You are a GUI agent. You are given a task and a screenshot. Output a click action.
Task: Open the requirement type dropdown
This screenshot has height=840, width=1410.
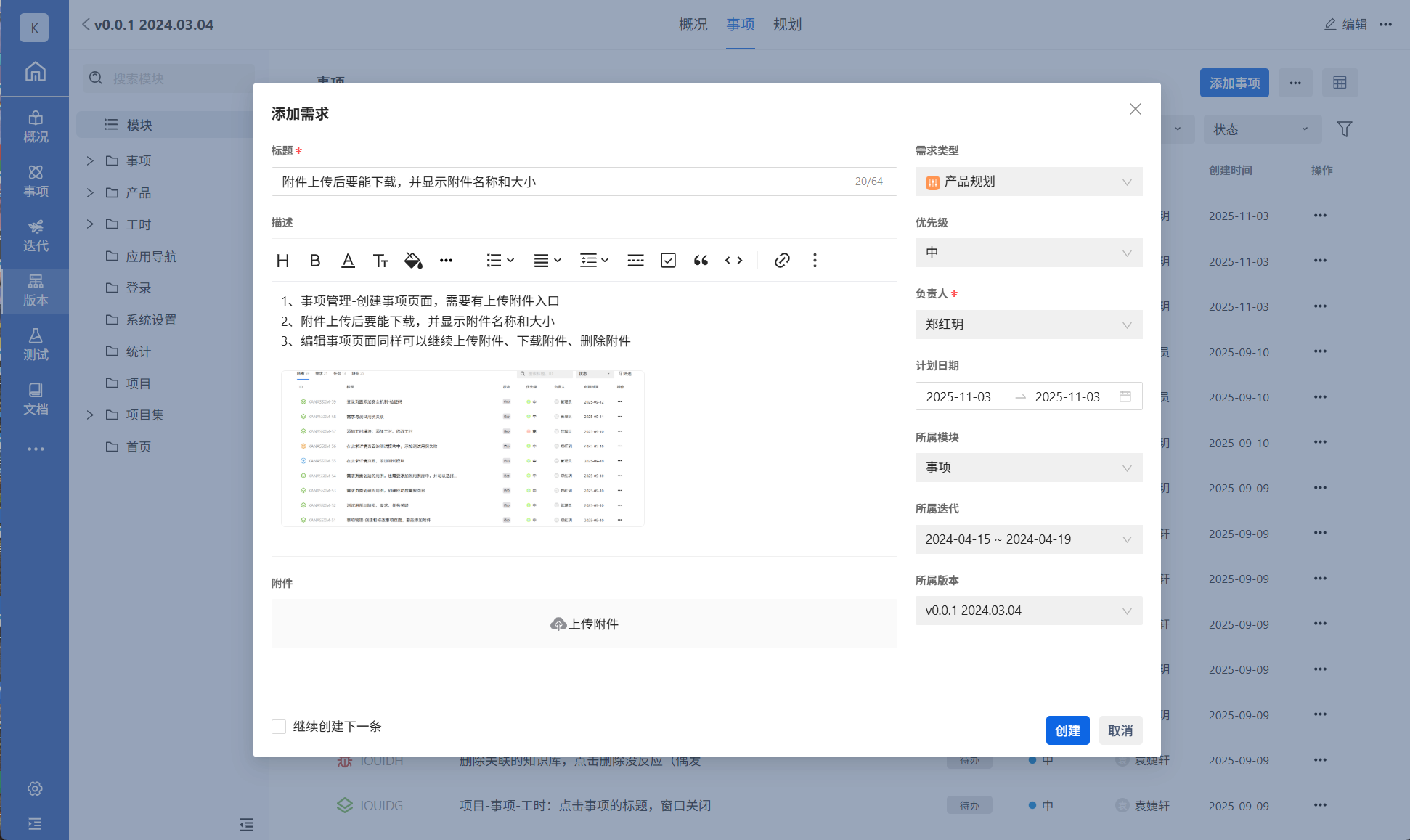[1028, 182]
